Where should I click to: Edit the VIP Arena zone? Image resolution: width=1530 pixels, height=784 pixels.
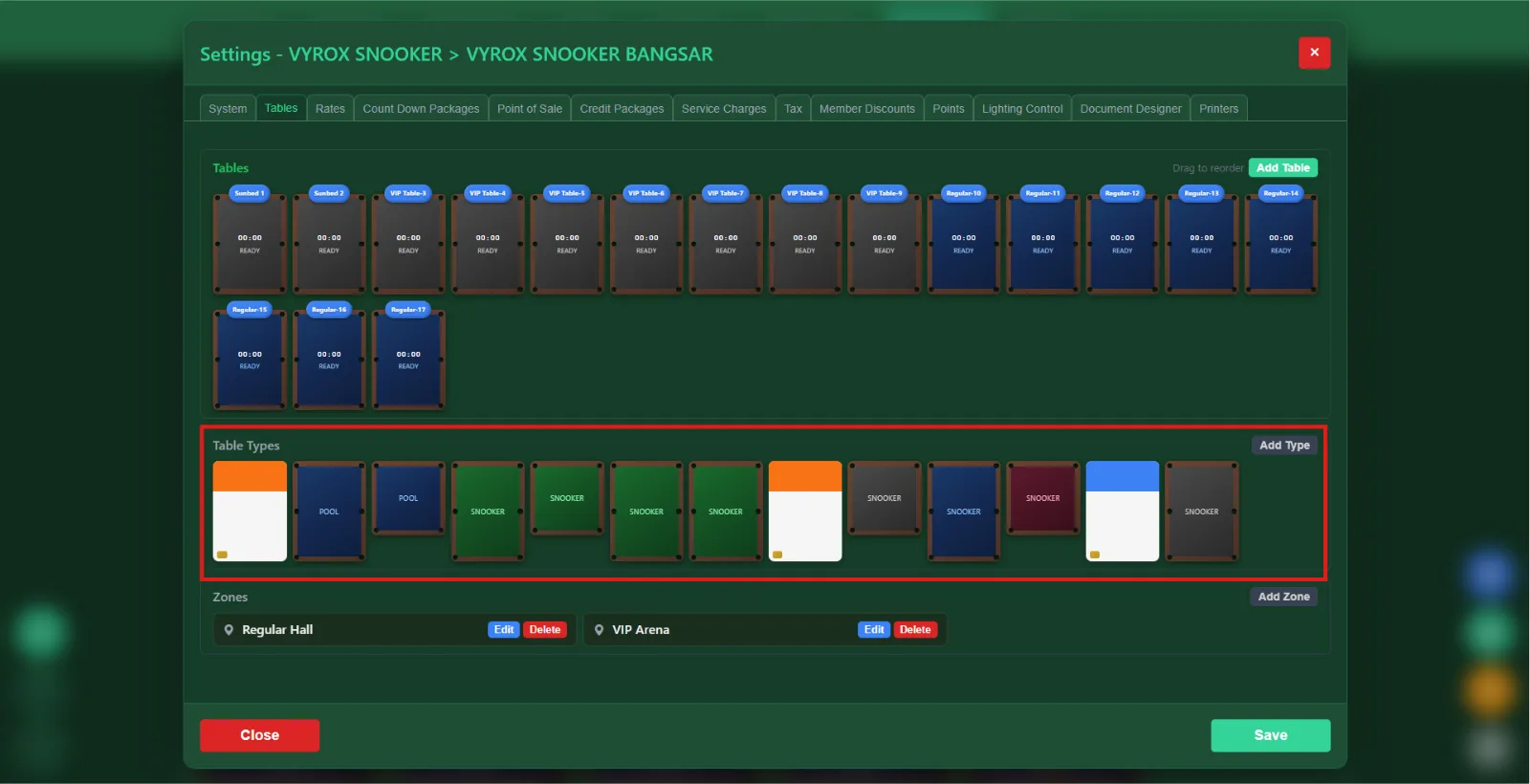coord(874,630)
